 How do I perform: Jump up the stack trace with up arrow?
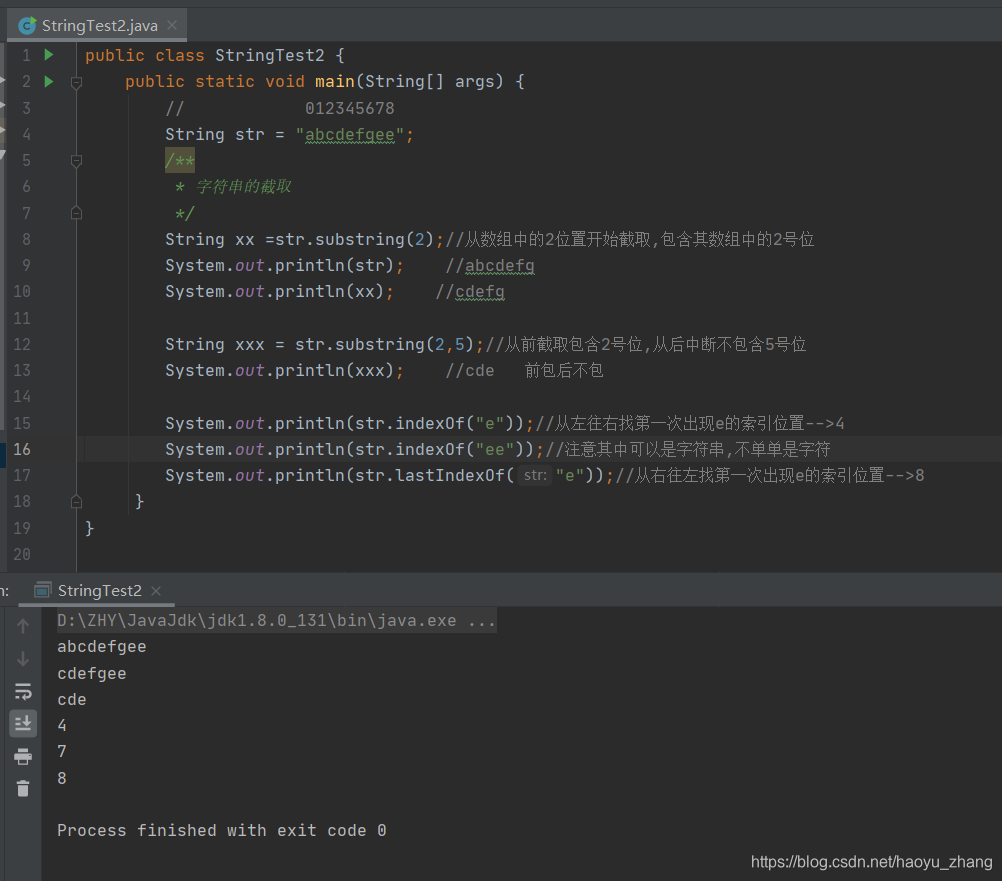point(23,626)
